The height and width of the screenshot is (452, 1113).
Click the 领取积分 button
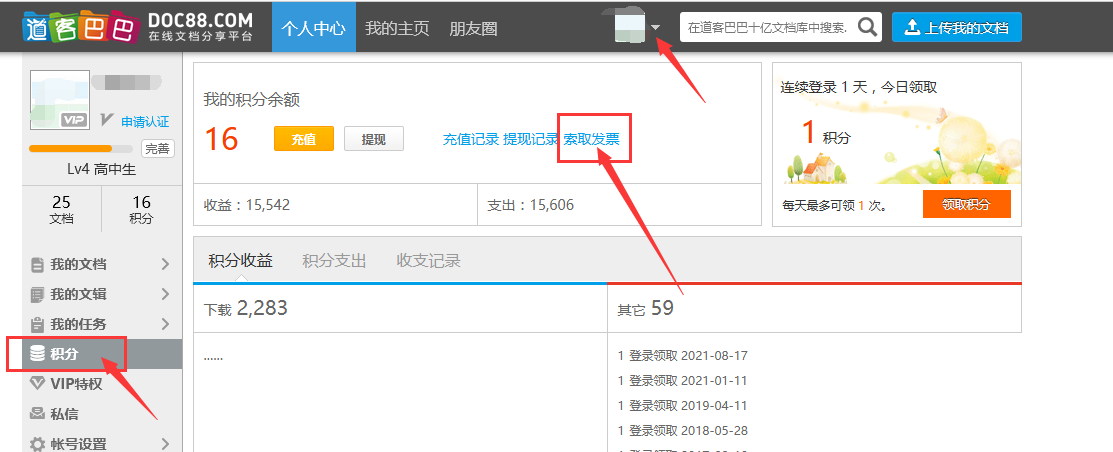[x=966, y=204]
